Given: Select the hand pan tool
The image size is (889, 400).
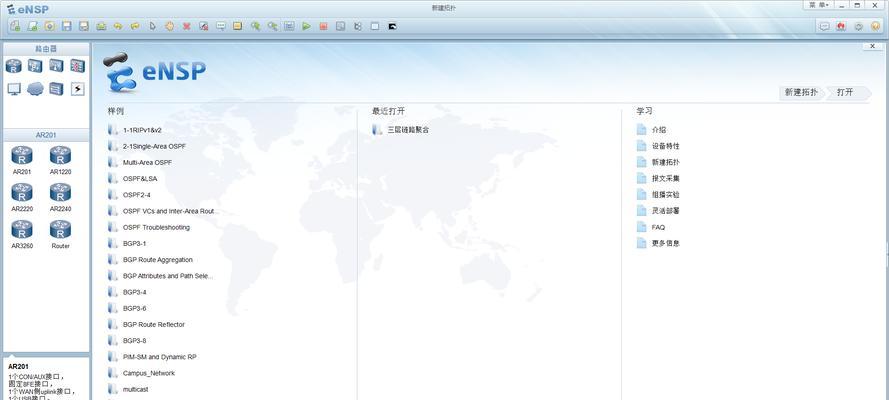Looking at the screenshot, I should point(169,26).
